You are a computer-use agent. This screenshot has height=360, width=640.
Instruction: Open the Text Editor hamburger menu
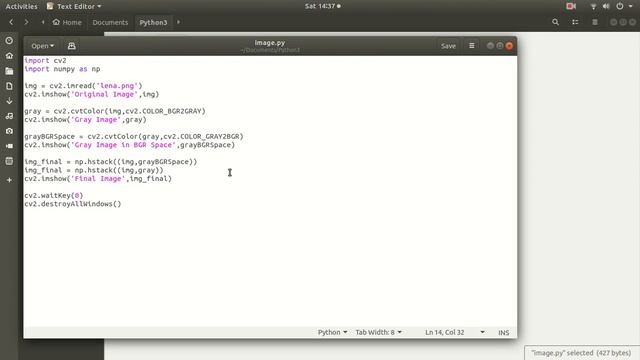[471, 46]
